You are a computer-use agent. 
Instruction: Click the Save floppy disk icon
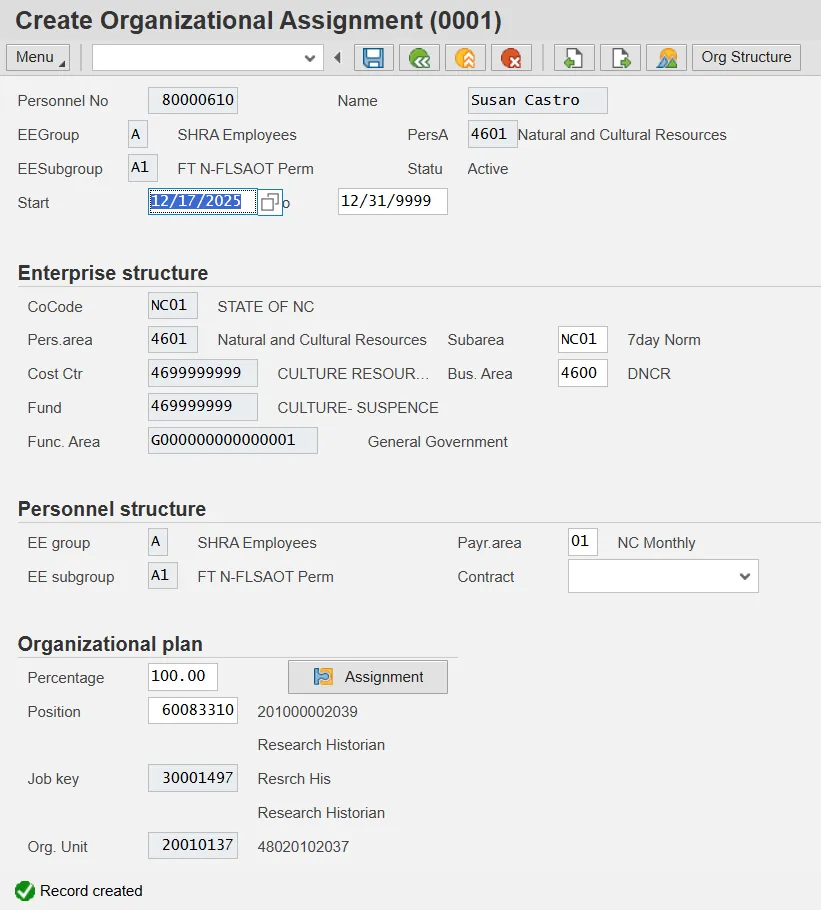point(373,58)
